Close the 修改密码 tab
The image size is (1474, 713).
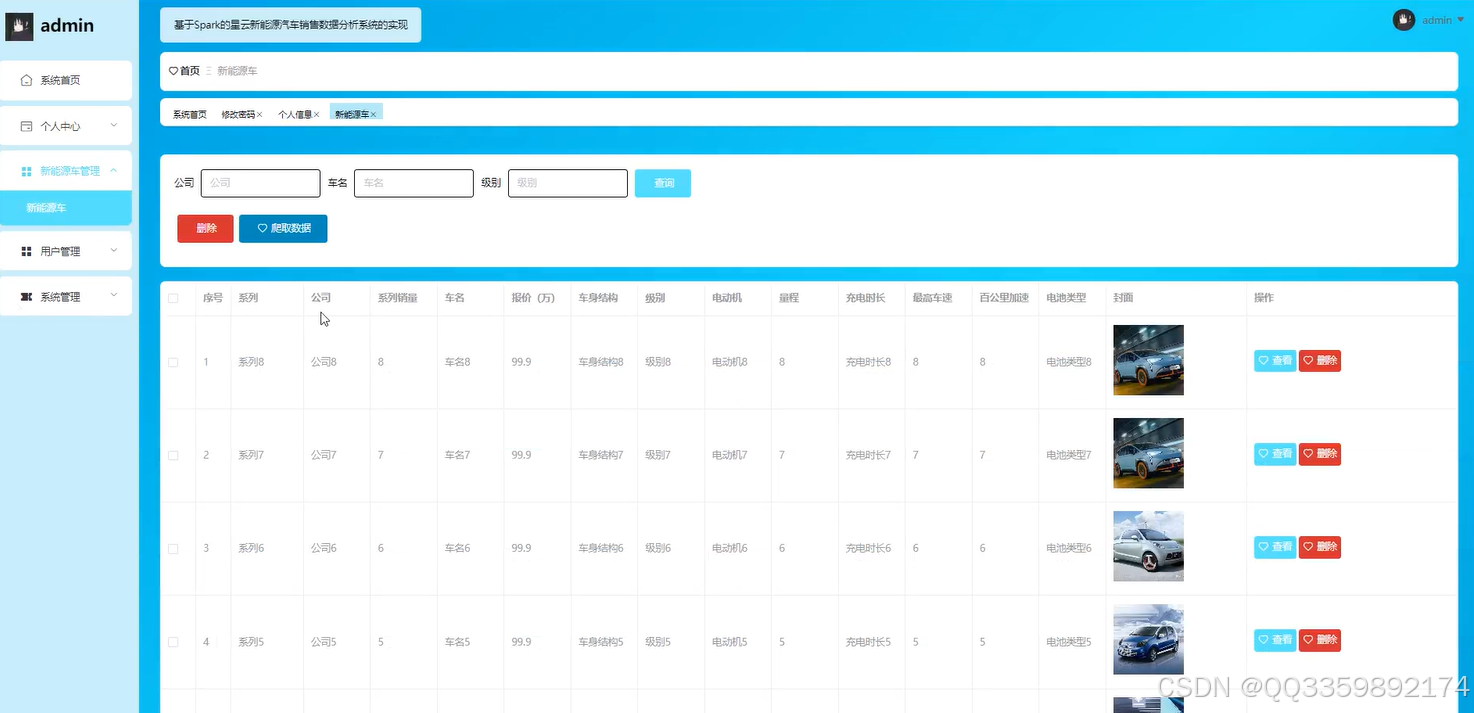point(260,115)
